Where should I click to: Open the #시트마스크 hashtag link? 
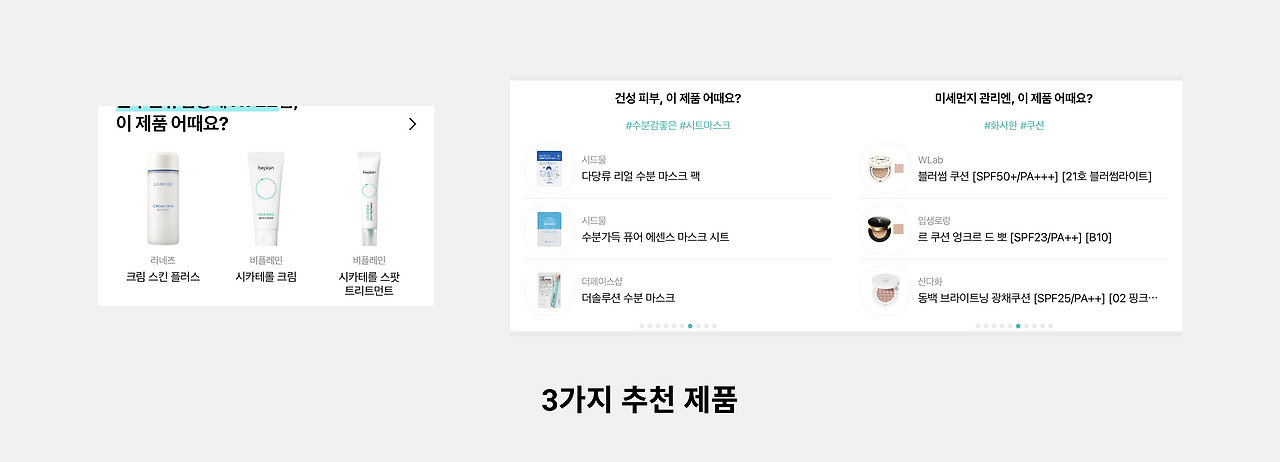704,126
